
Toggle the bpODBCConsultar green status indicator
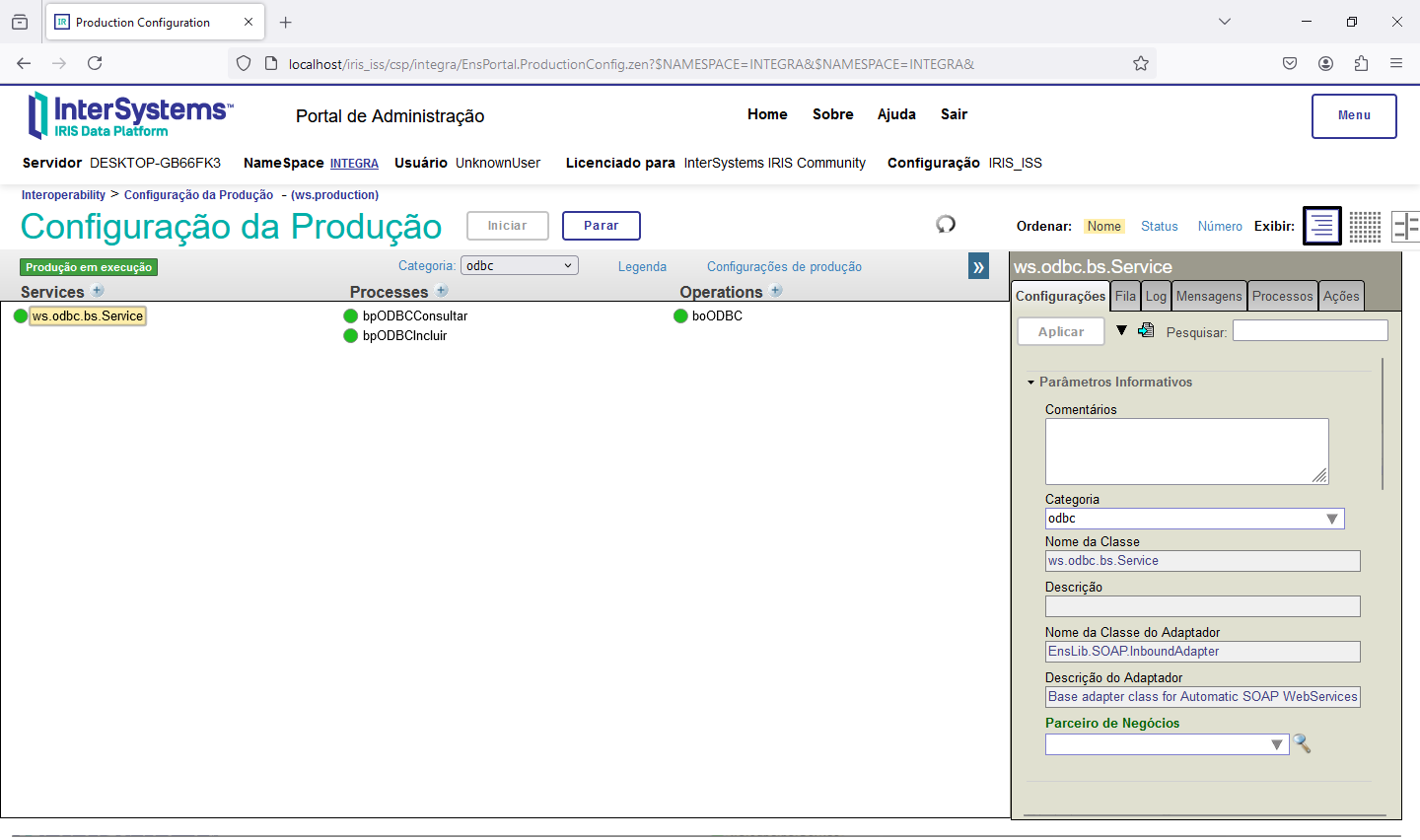click(350, 316)
